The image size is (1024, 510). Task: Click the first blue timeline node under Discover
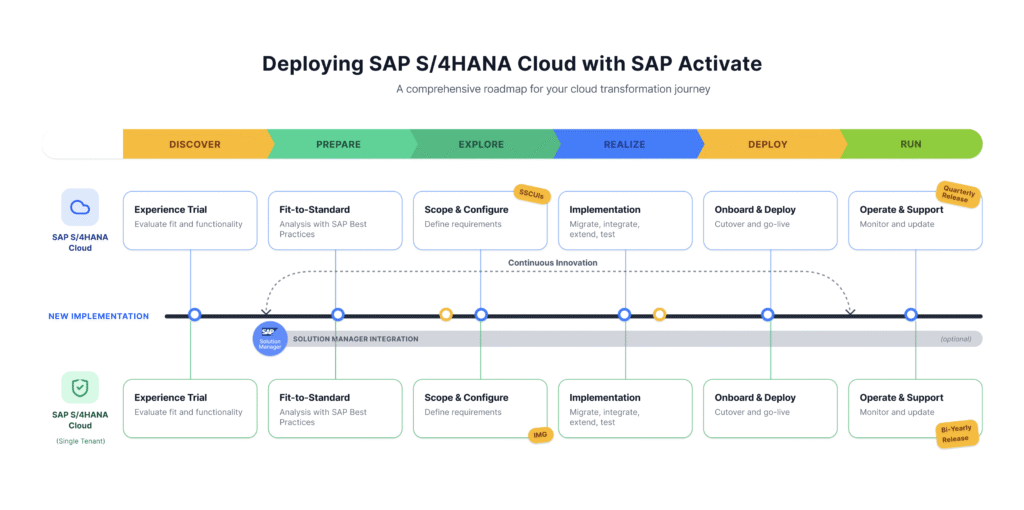click(x=194, y=315)
